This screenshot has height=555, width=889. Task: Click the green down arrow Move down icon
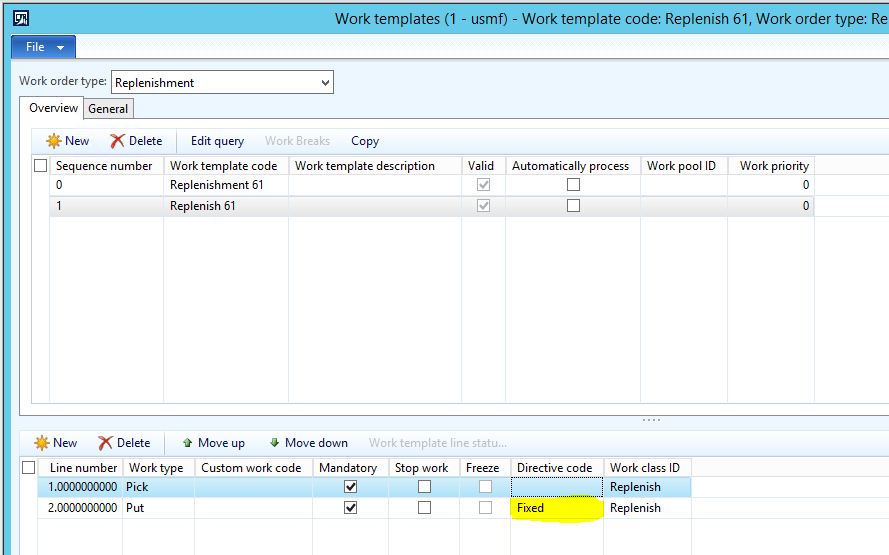(x=274, y=443)
